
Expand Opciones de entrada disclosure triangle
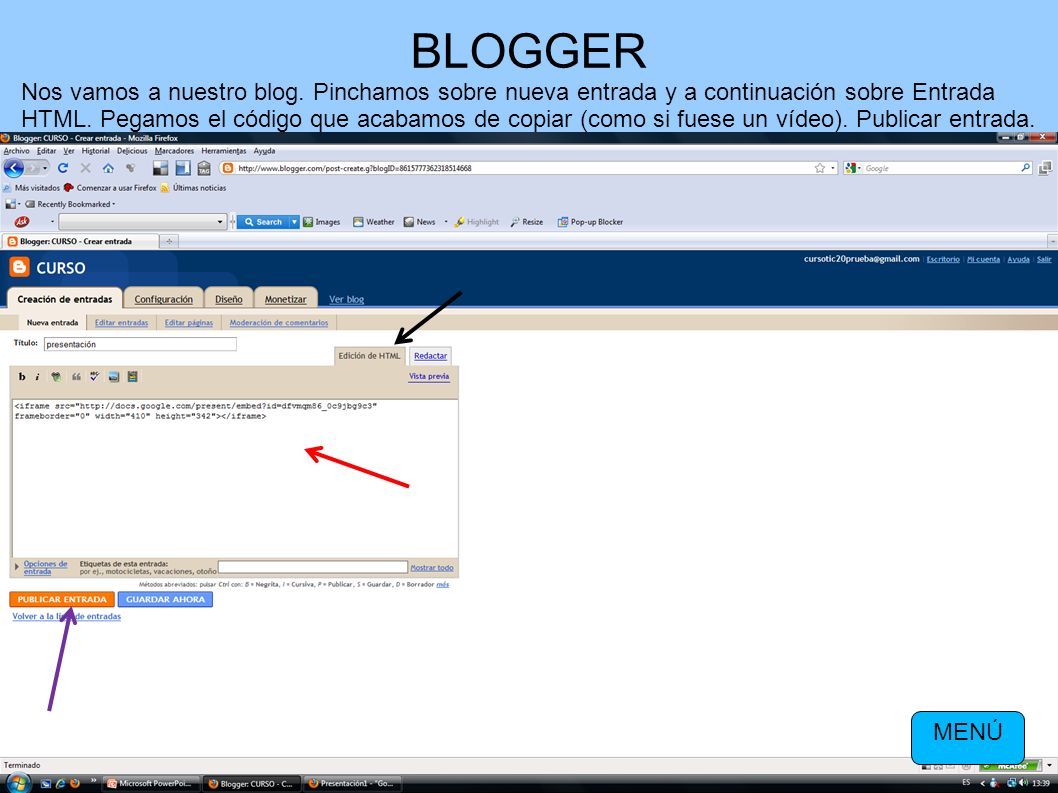[16, 566]
